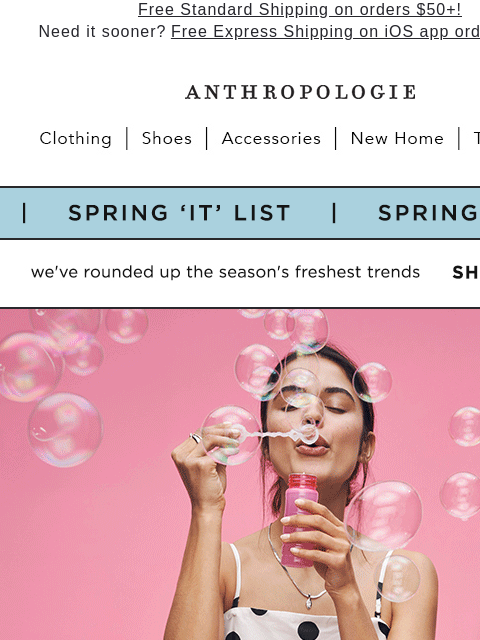Click the partially visible SH shop link

[466, 273]
